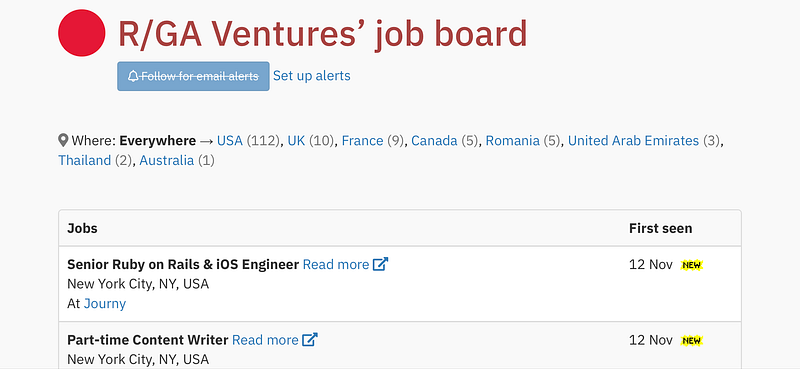Viewport: 800px width, 369px height.
Task: Filter jobs by Thailand
Action: click(x=85, y=161)
